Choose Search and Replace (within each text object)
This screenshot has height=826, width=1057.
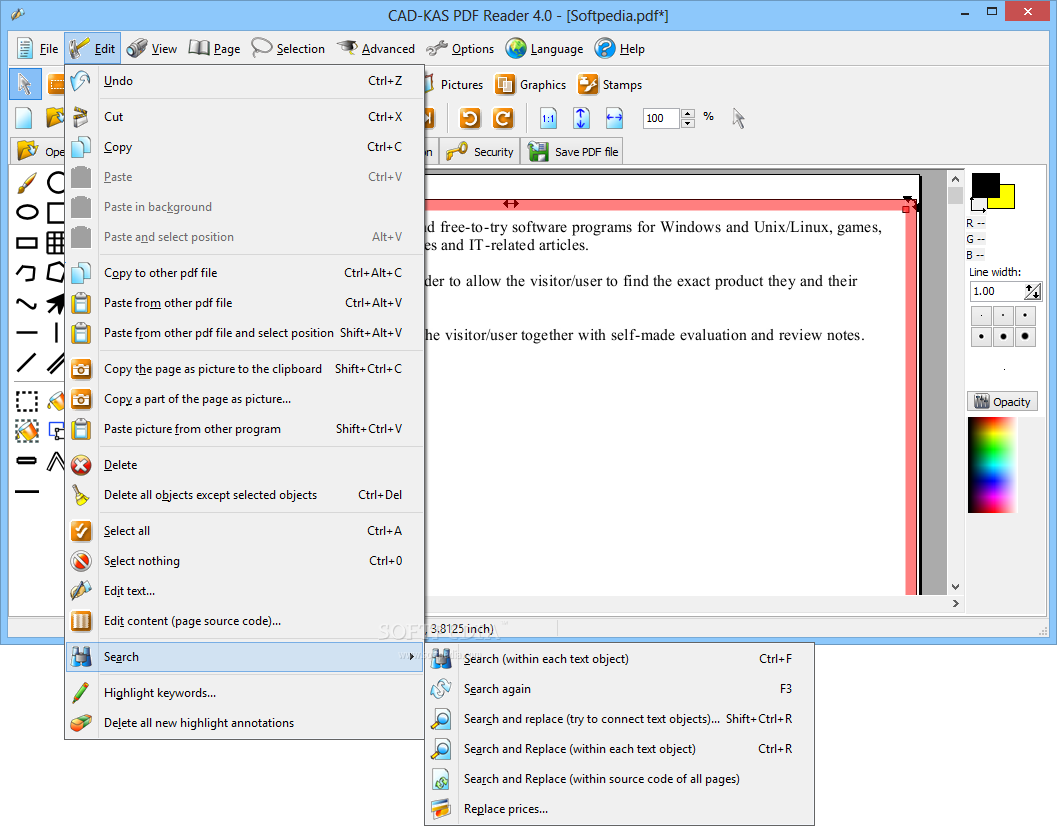click(619, 749)
